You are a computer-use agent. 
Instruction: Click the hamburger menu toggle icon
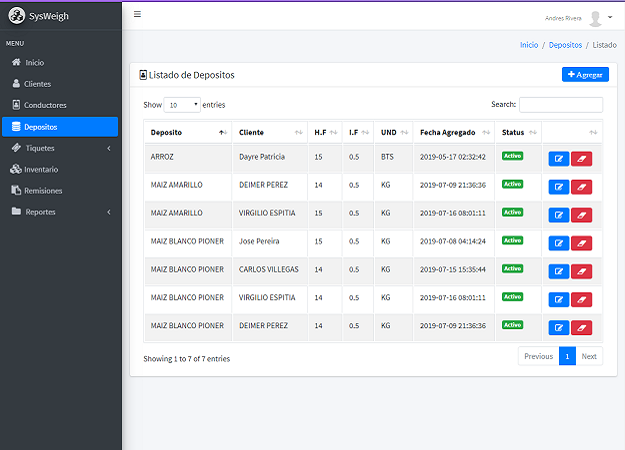(137, 14)
